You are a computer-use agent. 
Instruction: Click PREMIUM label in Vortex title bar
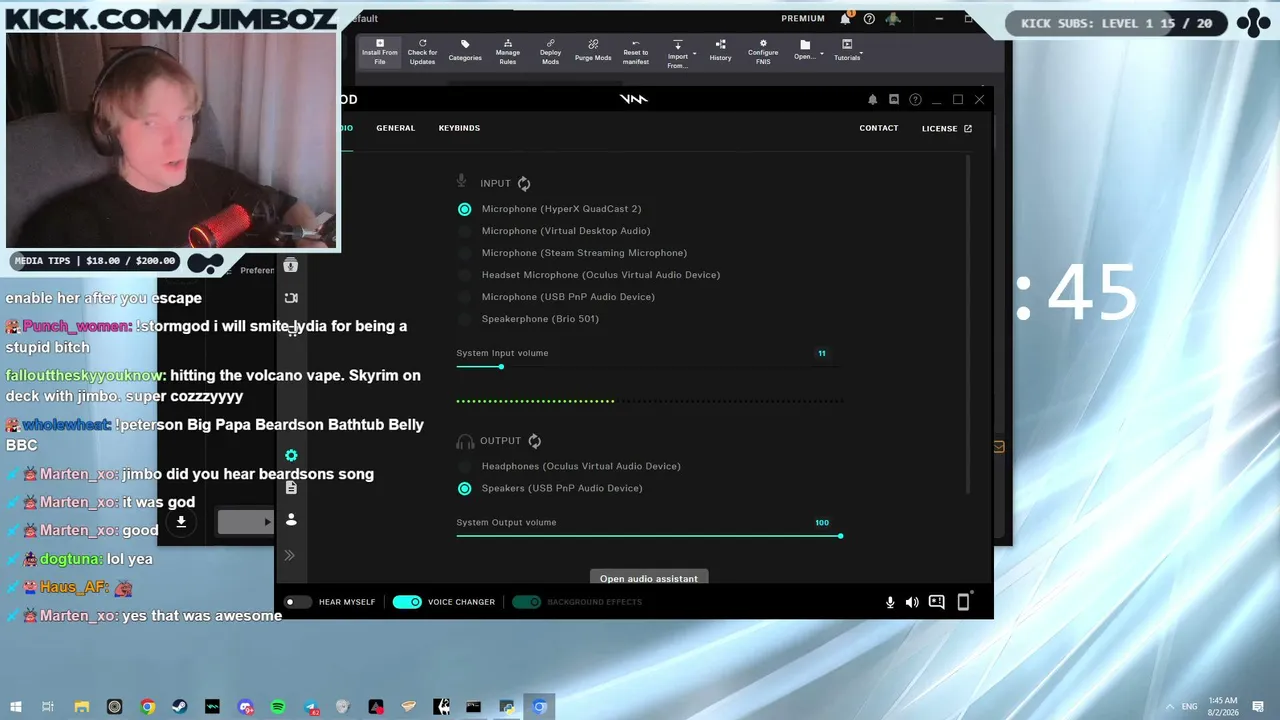(x=803, y=18)
